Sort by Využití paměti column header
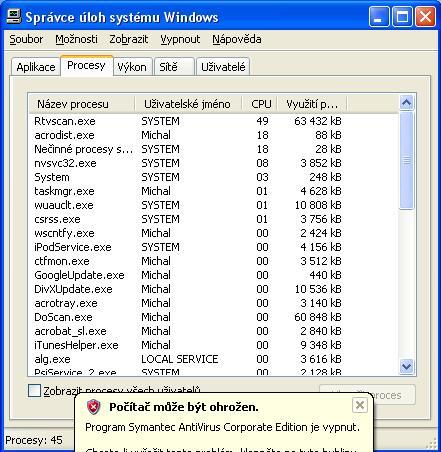Viewport: 441px width, 452px height. (312, 104)
